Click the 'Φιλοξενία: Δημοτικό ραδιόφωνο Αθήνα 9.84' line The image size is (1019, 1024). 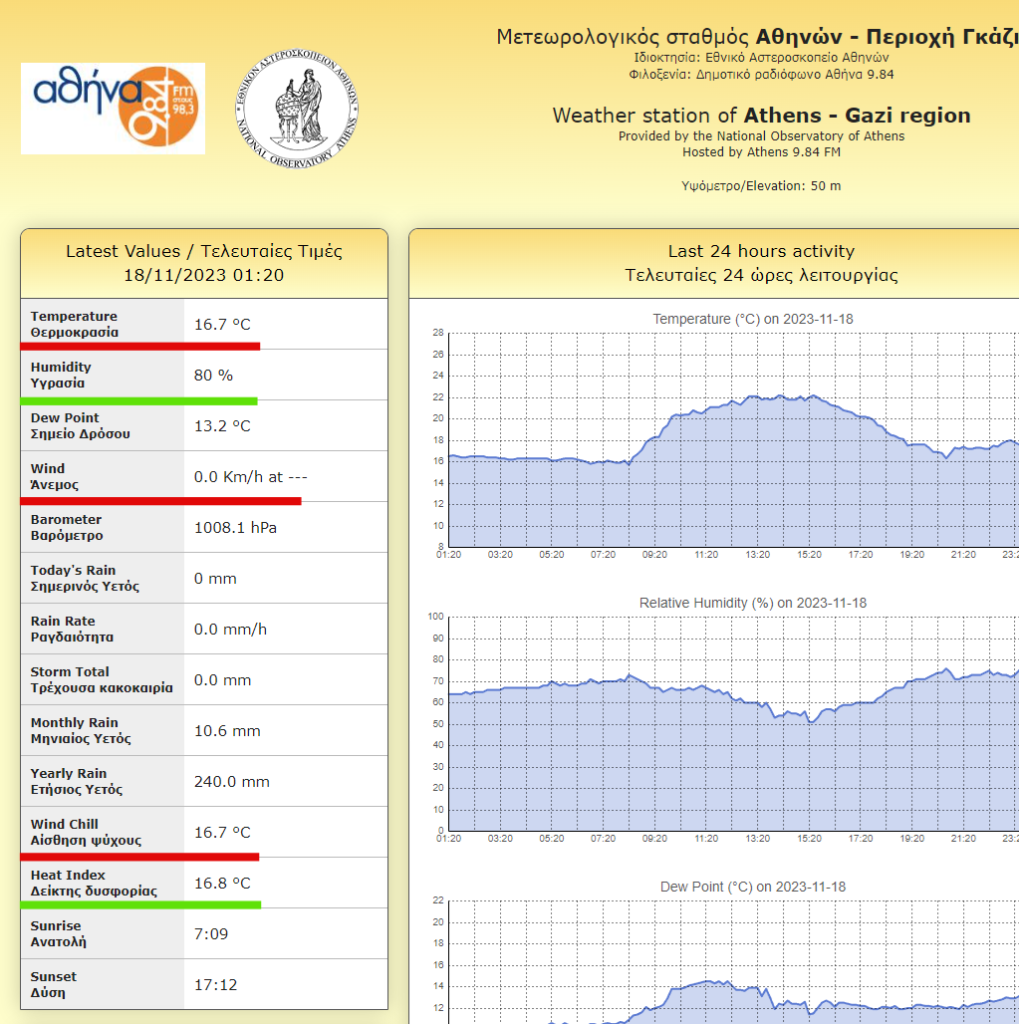click(762, 74)
